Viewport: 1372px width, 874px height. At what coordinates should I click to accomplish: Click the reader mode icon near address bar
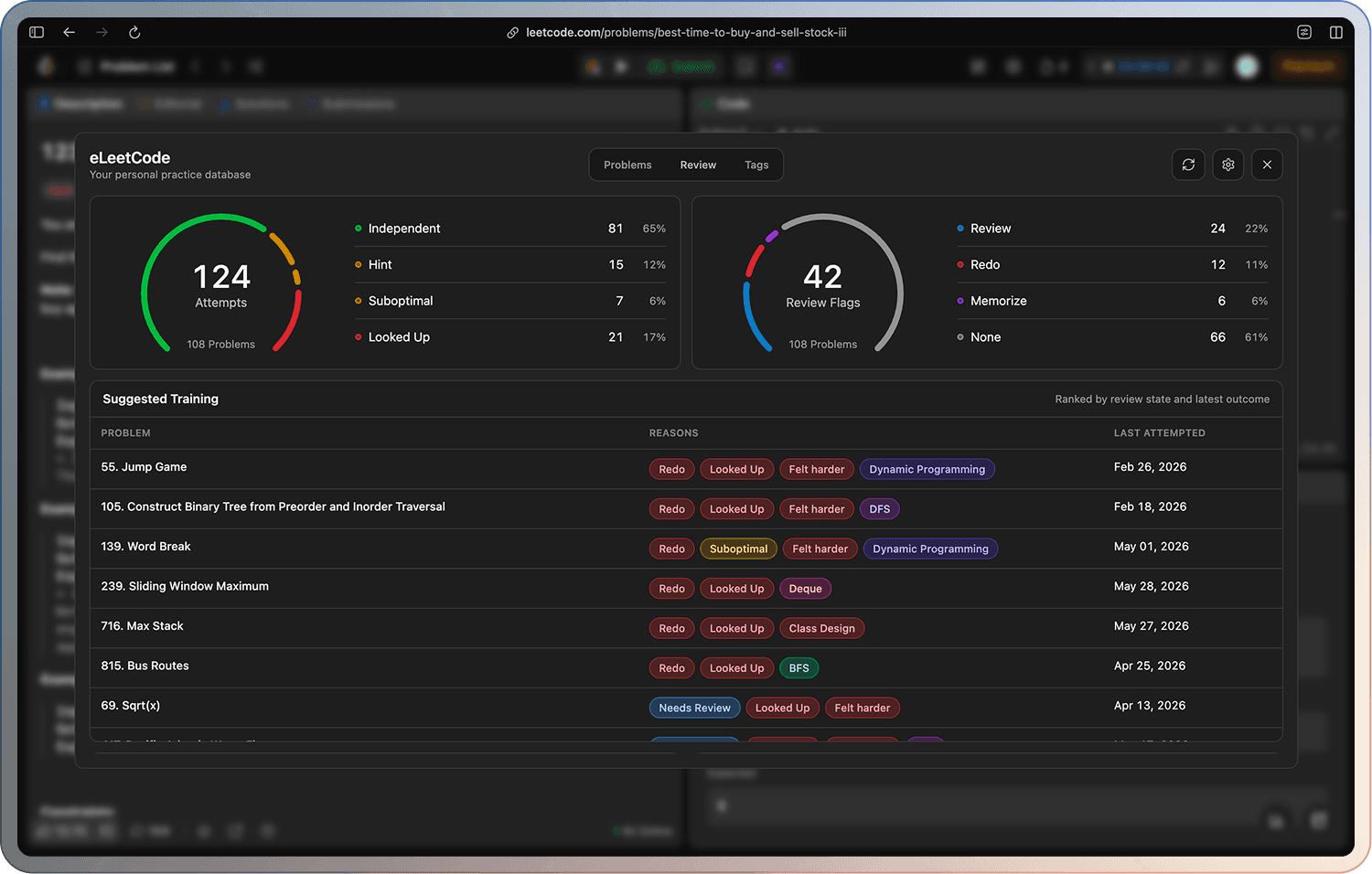pyautogui.click(x=1304, y=32)
